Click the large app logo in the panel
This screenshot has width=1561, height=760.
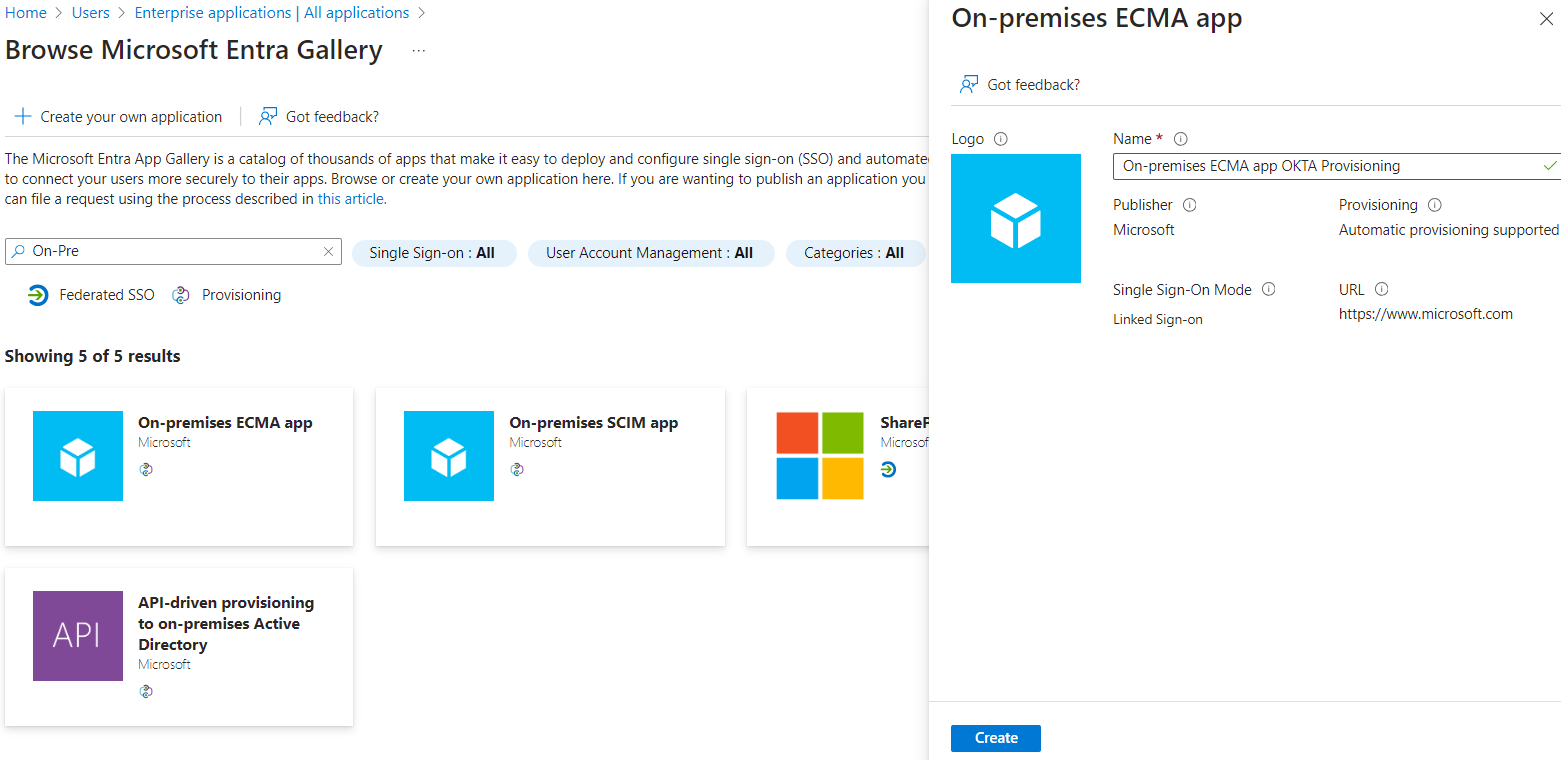(x=1016, y=218)
